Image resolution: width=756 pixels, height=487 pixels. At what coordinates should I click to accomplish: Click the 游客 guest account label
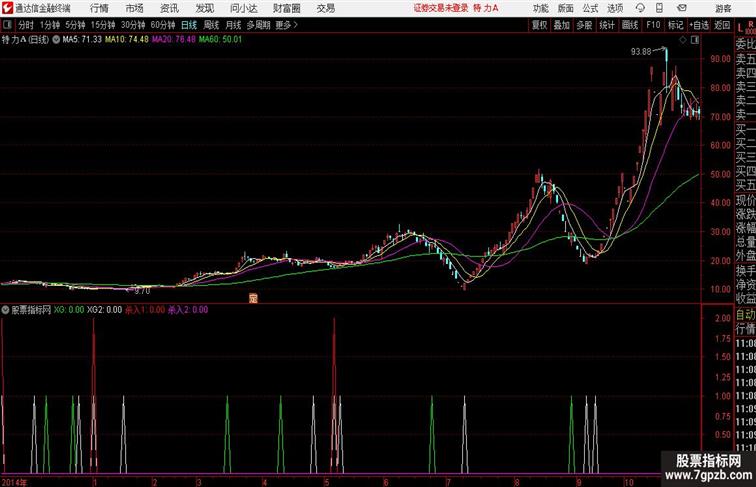click(723, 8)
